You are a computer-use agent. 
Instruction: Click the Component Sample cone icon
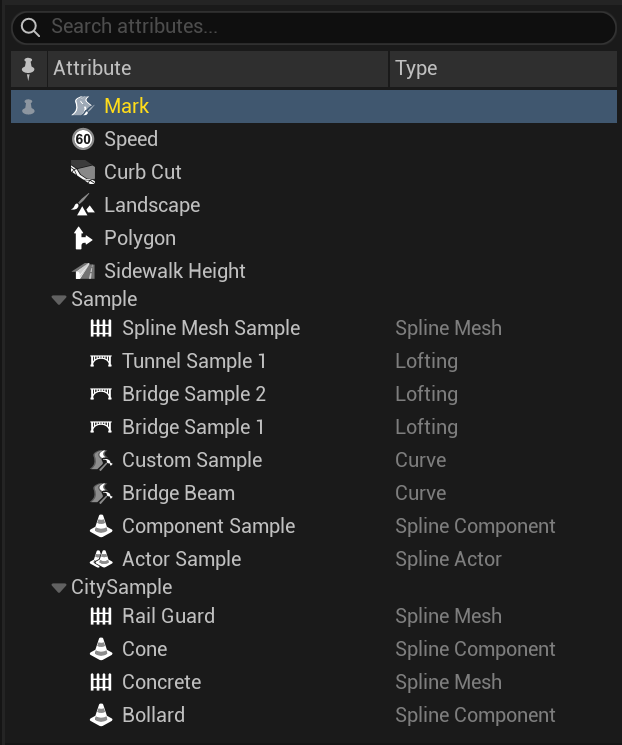[101, 526]
